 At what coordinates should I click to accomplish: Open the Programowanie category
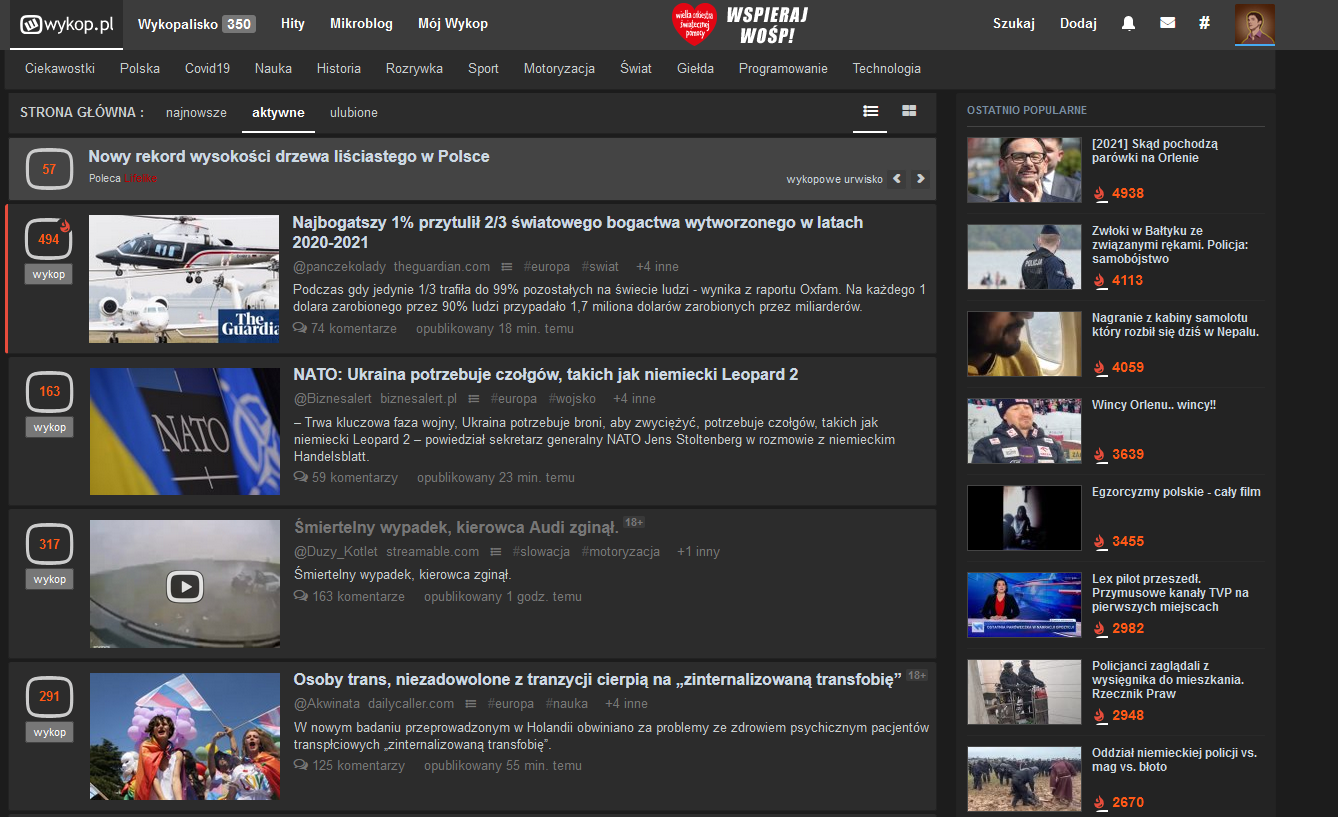[783, 69]
